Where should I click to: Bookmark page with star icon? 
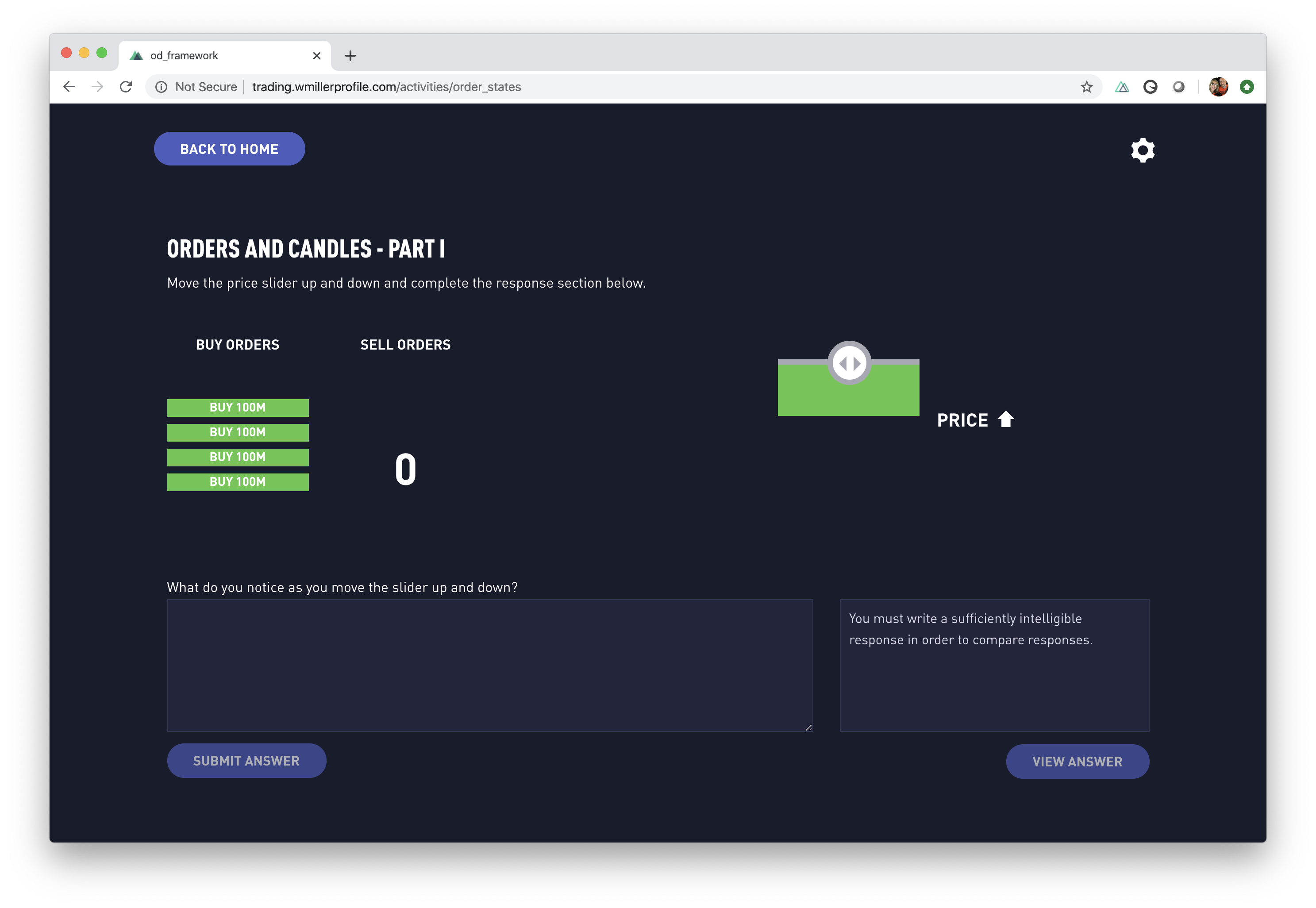click(x=1086, y=86)
